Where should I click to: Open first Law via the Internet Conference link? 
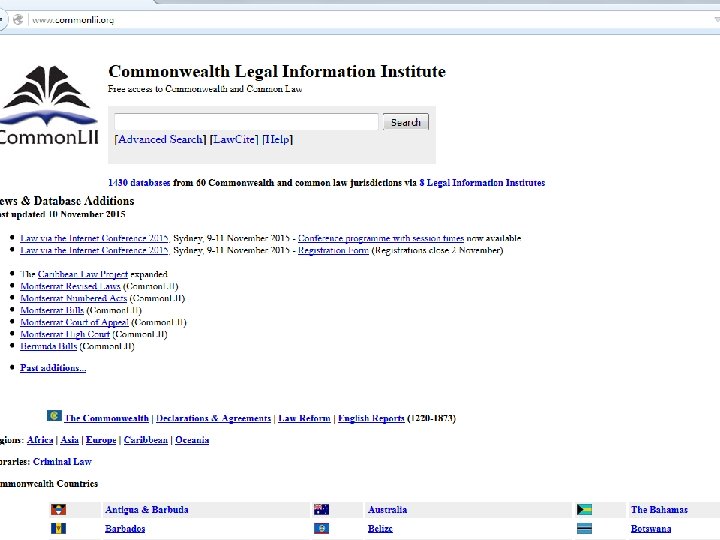tap(95, 238)
